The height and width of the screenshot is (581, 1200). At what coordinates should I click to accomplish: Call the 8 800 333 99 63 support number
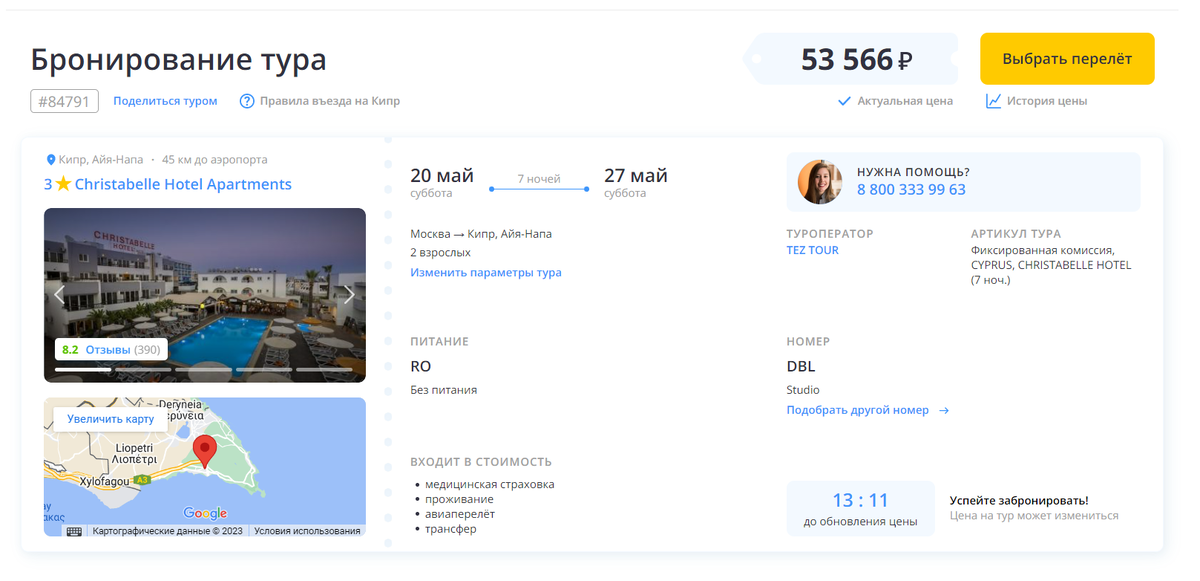(913, 189)
